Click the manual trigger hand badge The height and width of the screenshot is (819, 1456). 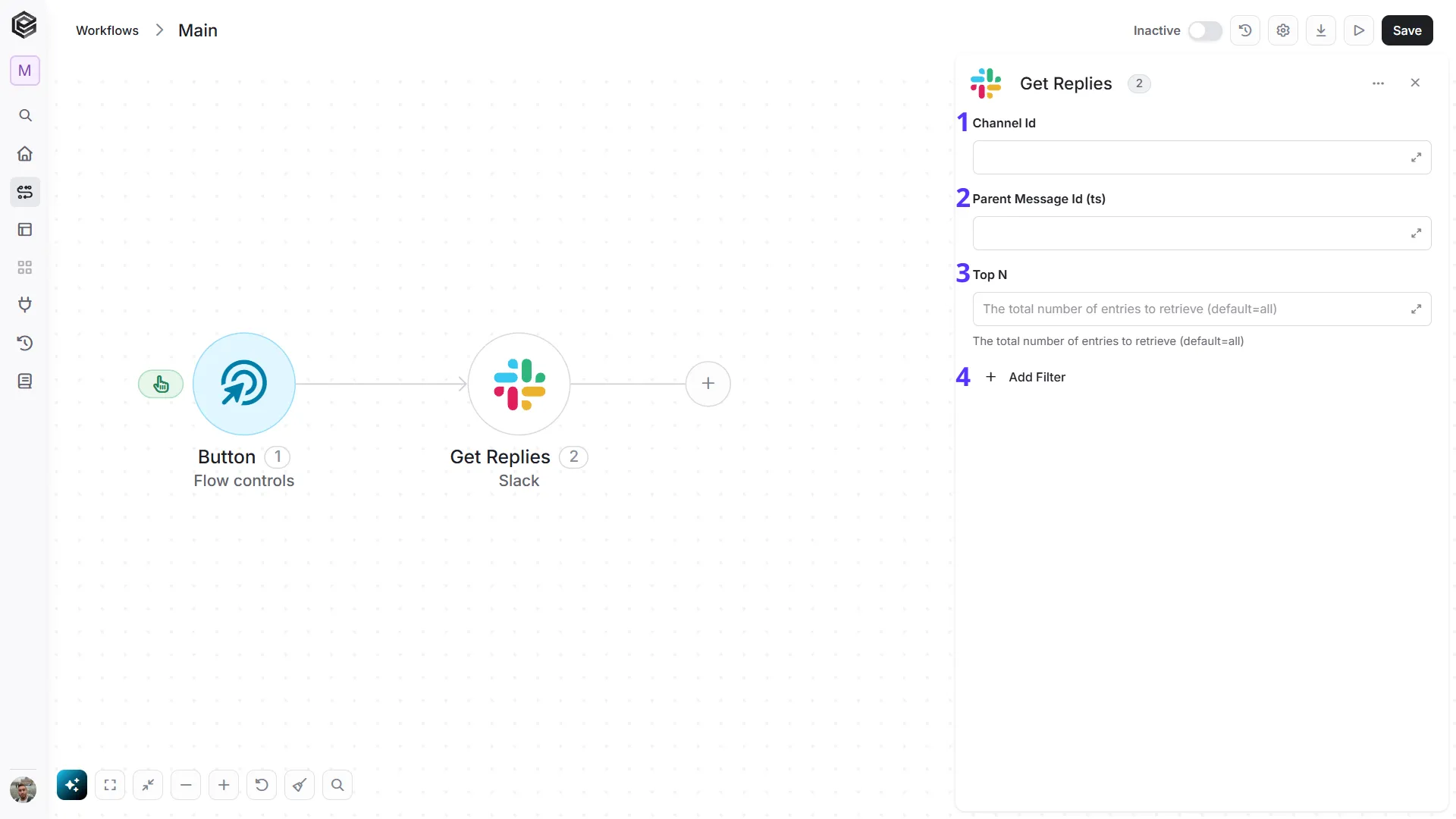[x=161, y=384]
